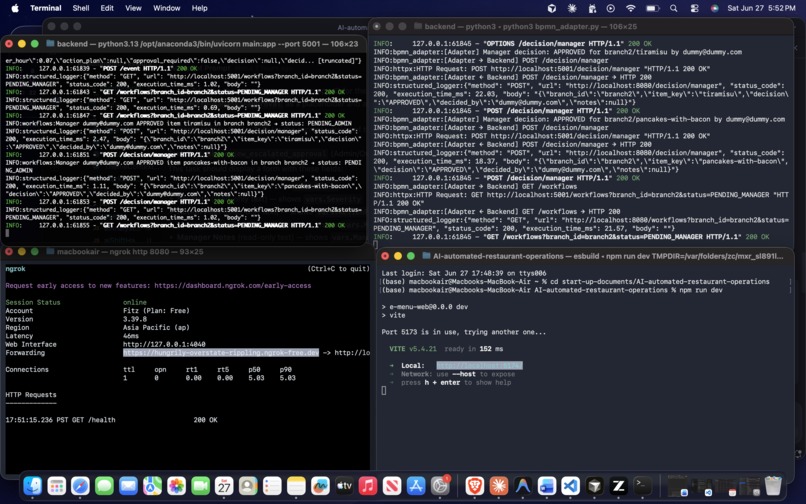Click folder icon in ngrok http 8080 title
The image size is (806, 504).
point(50,251)
